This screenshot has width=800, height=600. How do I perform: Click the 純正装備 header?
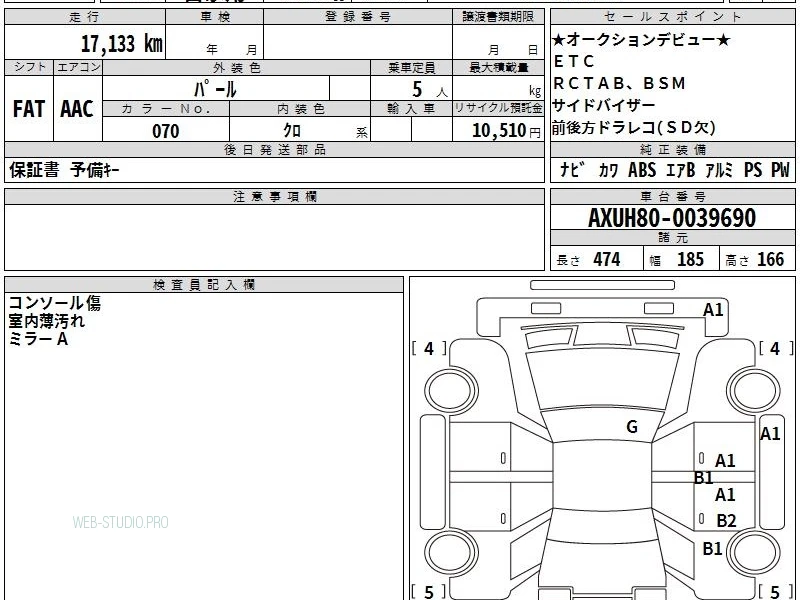672,149
